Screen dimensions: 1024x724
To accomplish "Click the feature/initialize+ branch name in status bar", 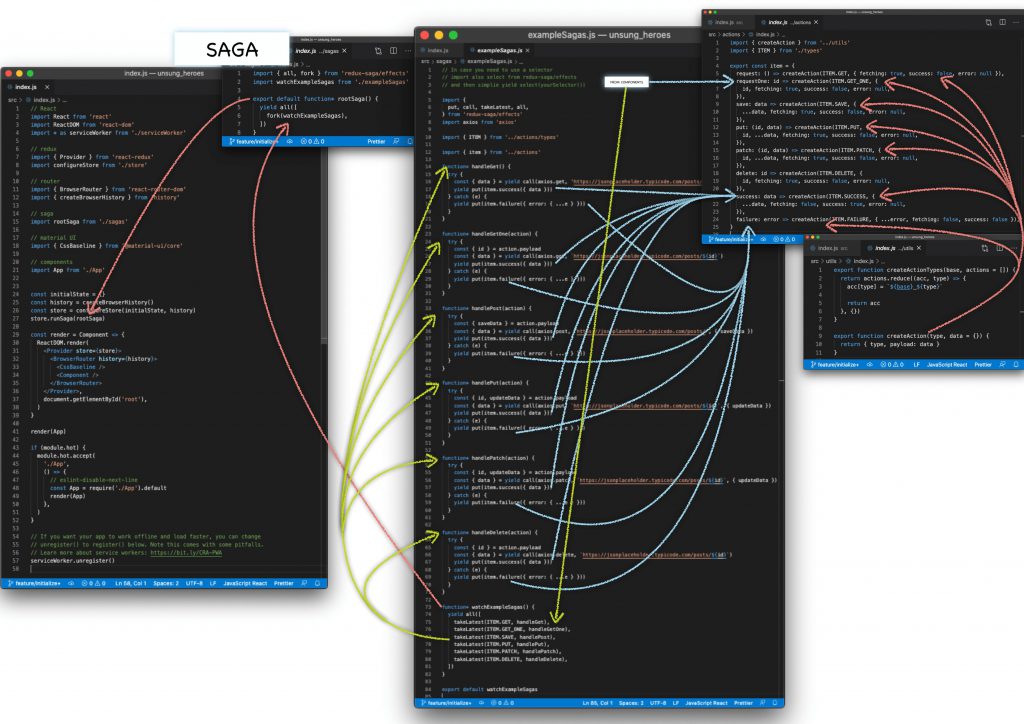I will (448, 704).
